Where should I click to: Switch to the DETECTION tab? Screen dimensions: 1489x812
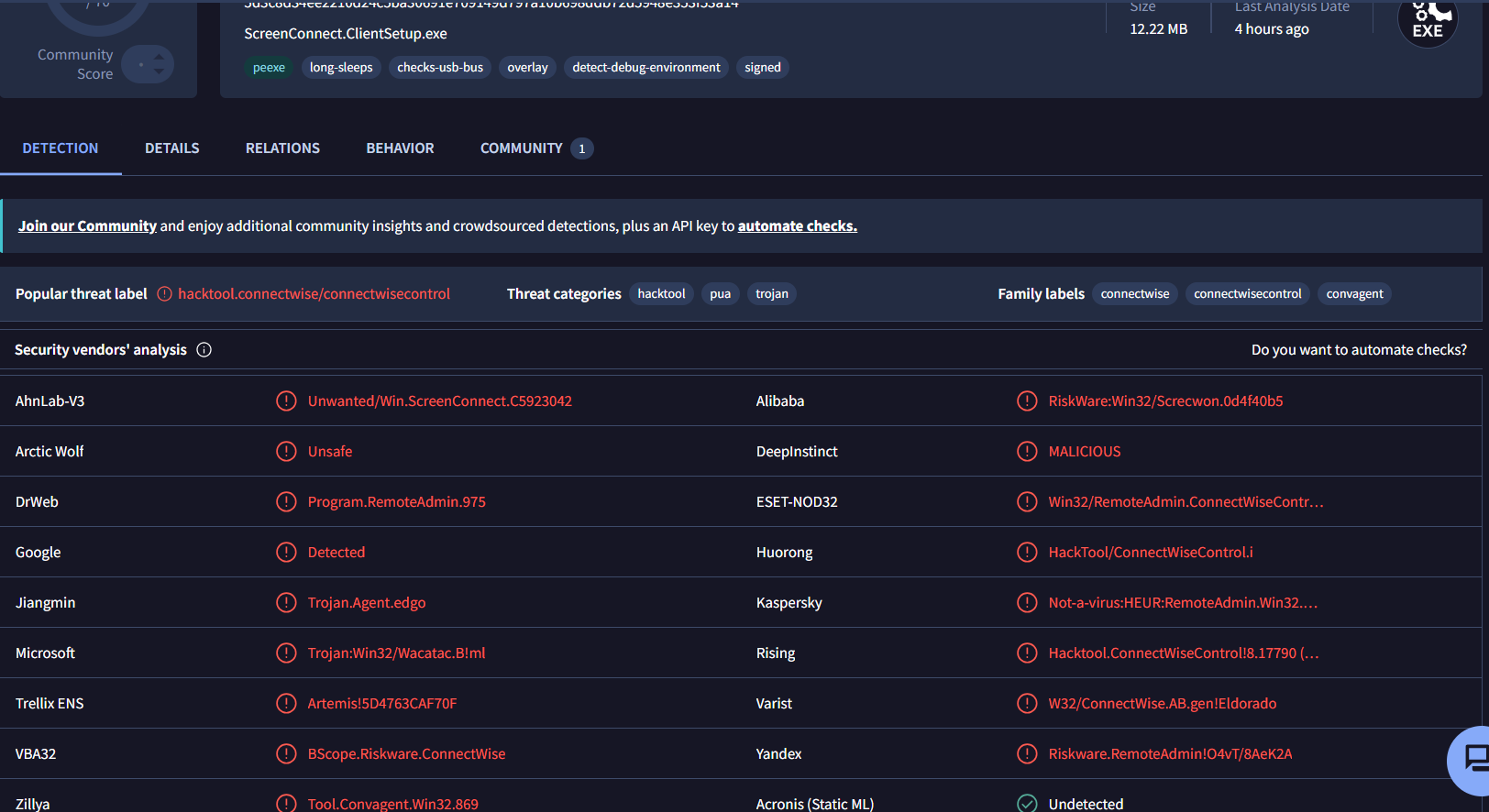pyautogui.click(x=61, y=148)
